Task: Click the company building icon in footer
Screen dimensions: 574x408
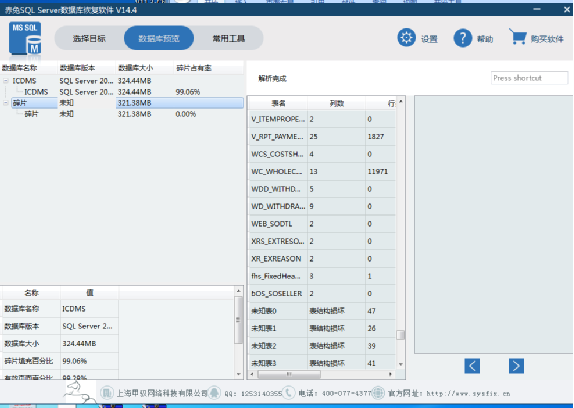Action: [107, 393]
